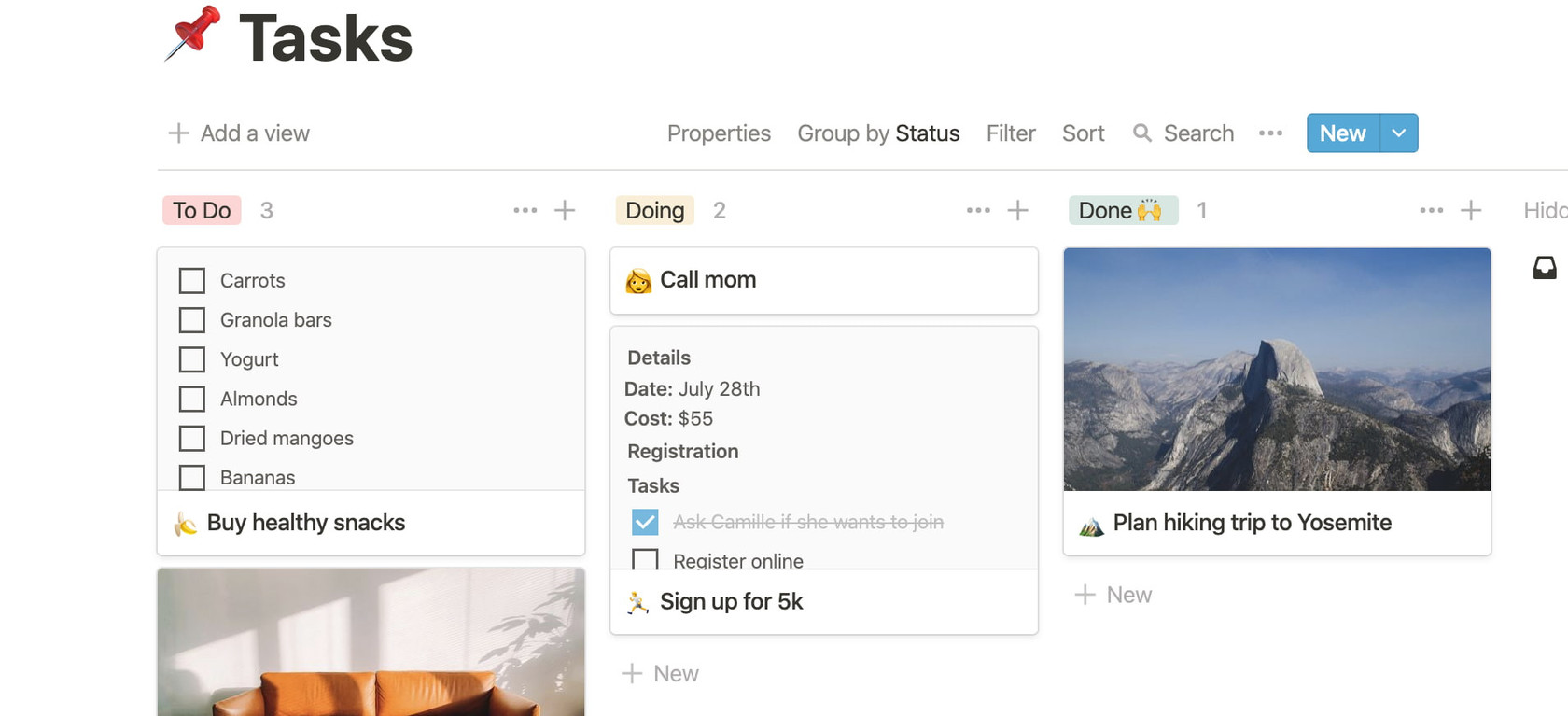Open the Group by Status selector

coord(877,133)
